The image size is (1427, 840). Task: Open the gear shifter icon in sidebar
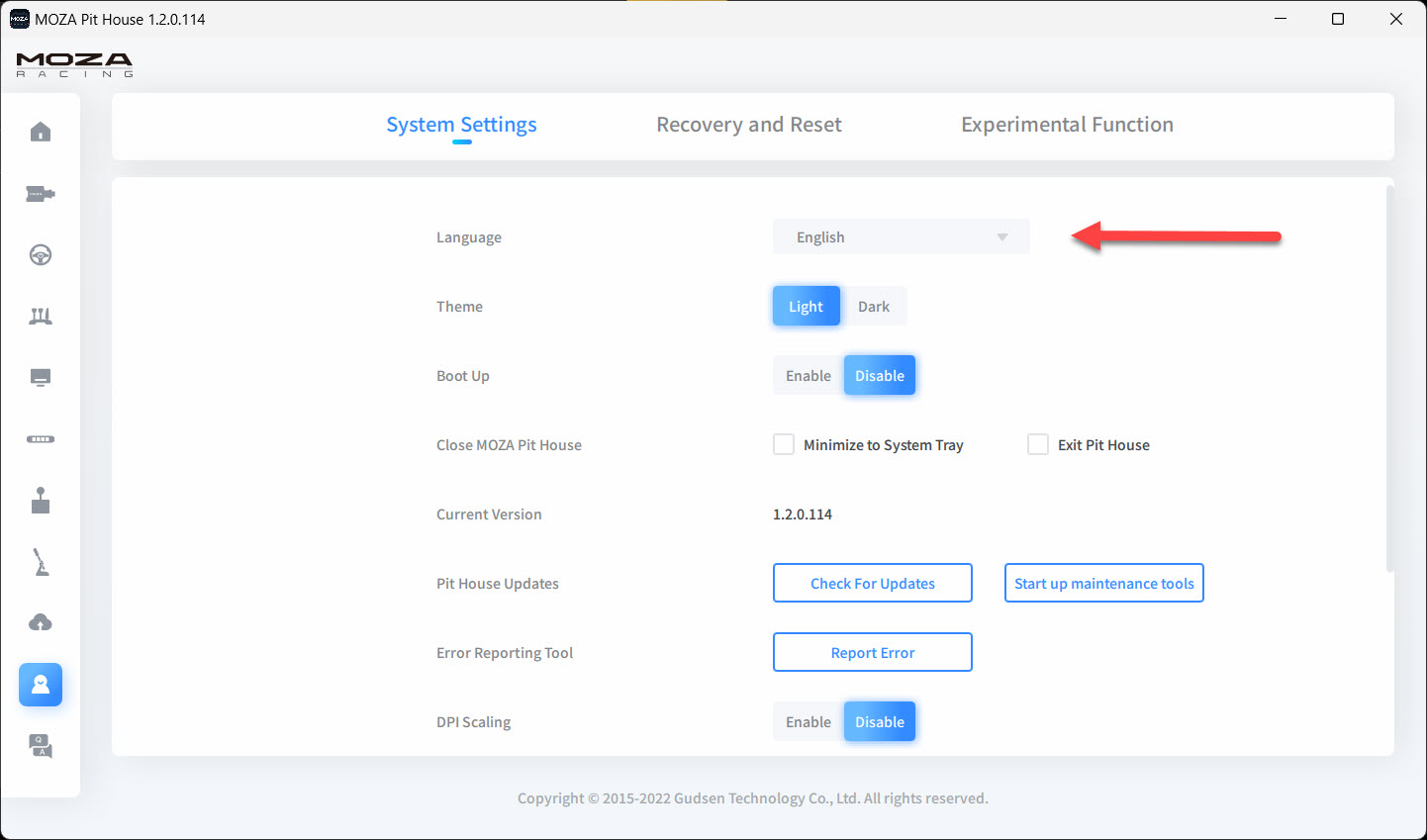tap(41, 501)
